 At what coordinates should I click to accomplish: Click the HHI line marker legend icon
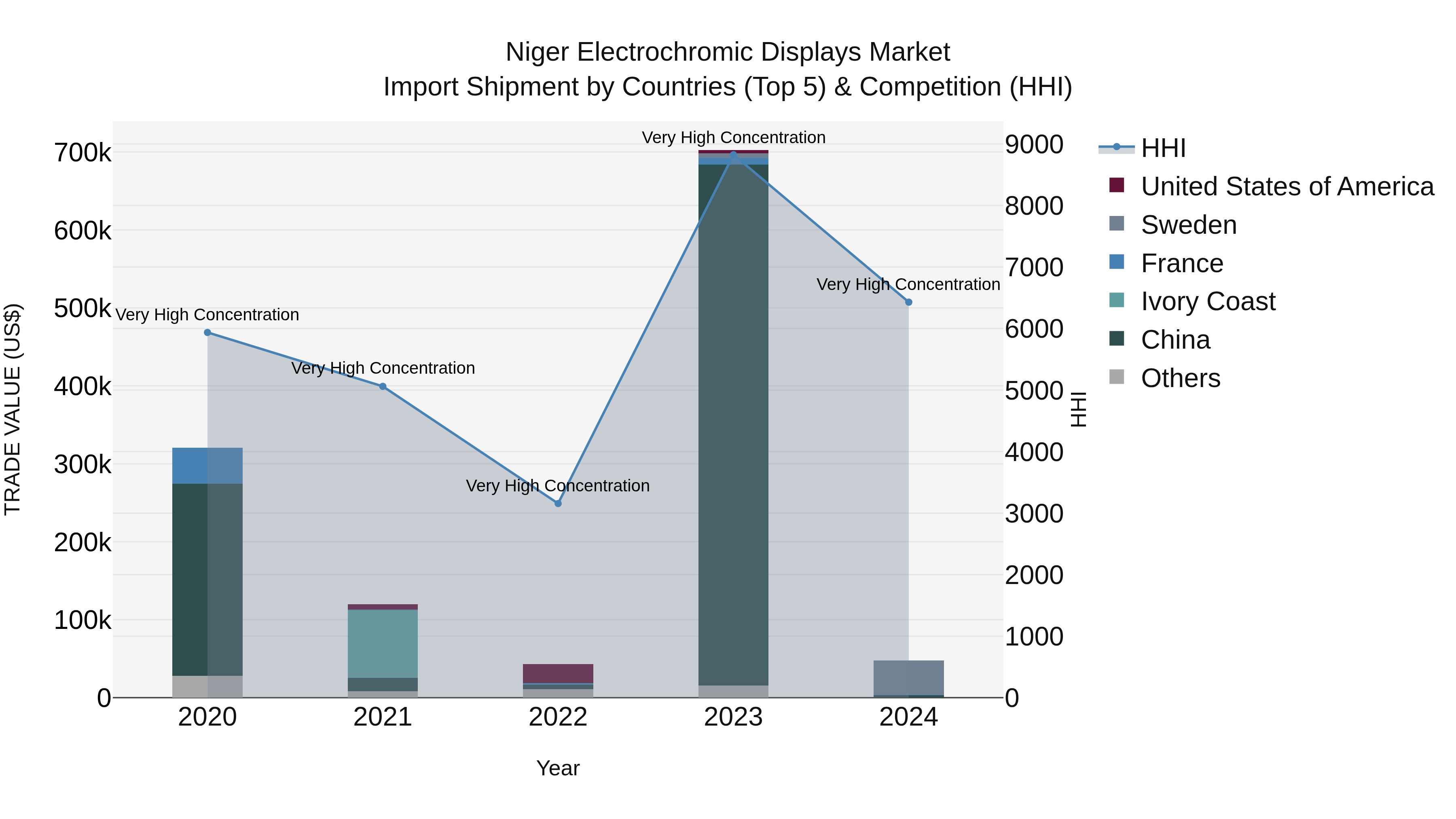tap(1117, 148)
